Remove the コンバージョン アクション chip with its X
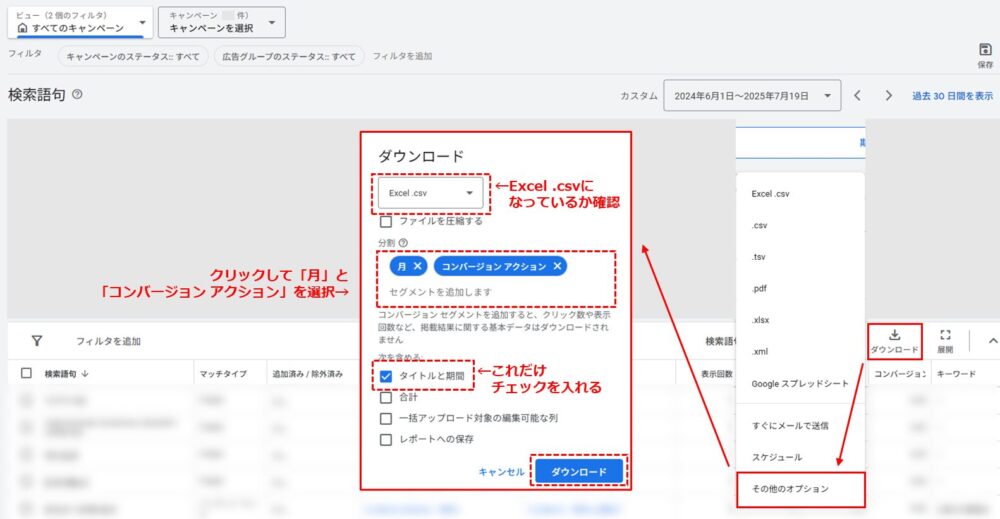Viewport: 1000px width, 519px height. (557, 266)
